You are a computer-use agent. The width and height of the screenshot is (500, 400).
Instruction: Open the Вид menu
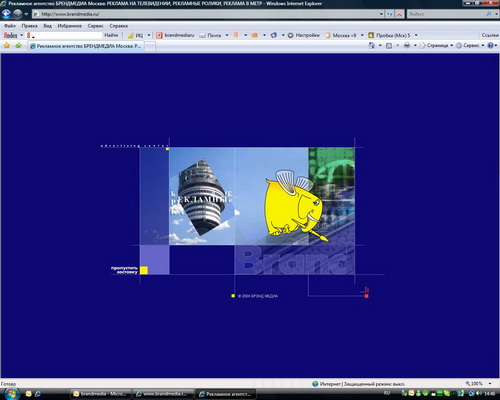pyautogui.click(x=47, y=26)
